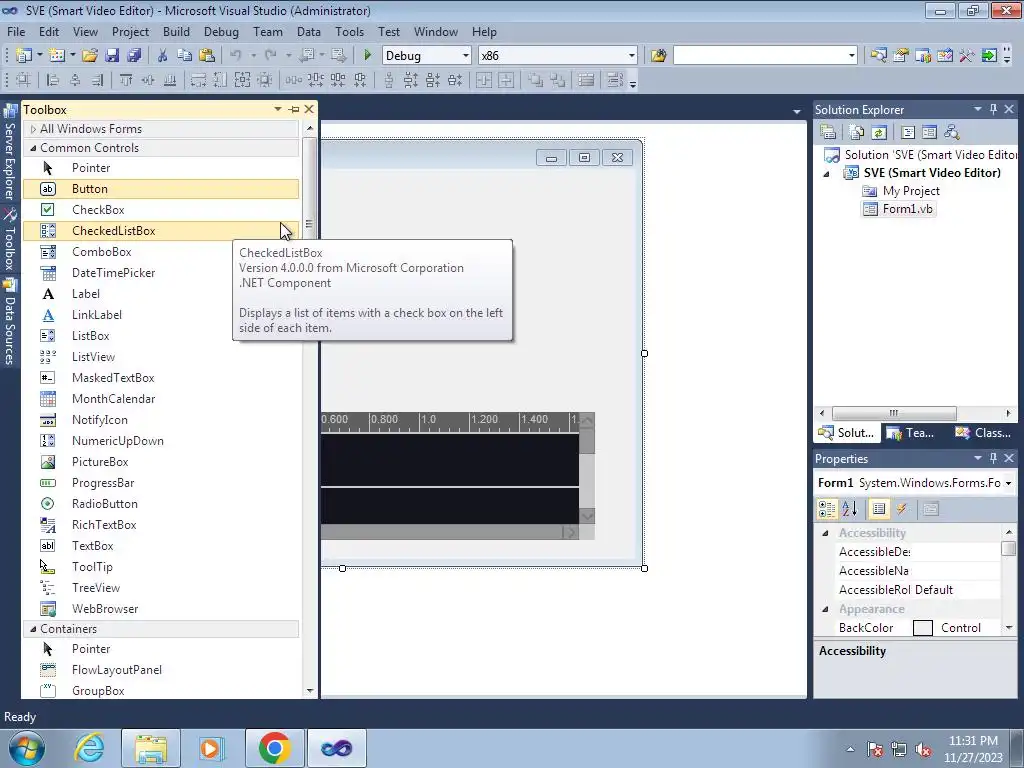Viewport: 1024px width, 768px height.
Task: Click View Code icon in Solution Explorer
Action: [x=908, y=133]
